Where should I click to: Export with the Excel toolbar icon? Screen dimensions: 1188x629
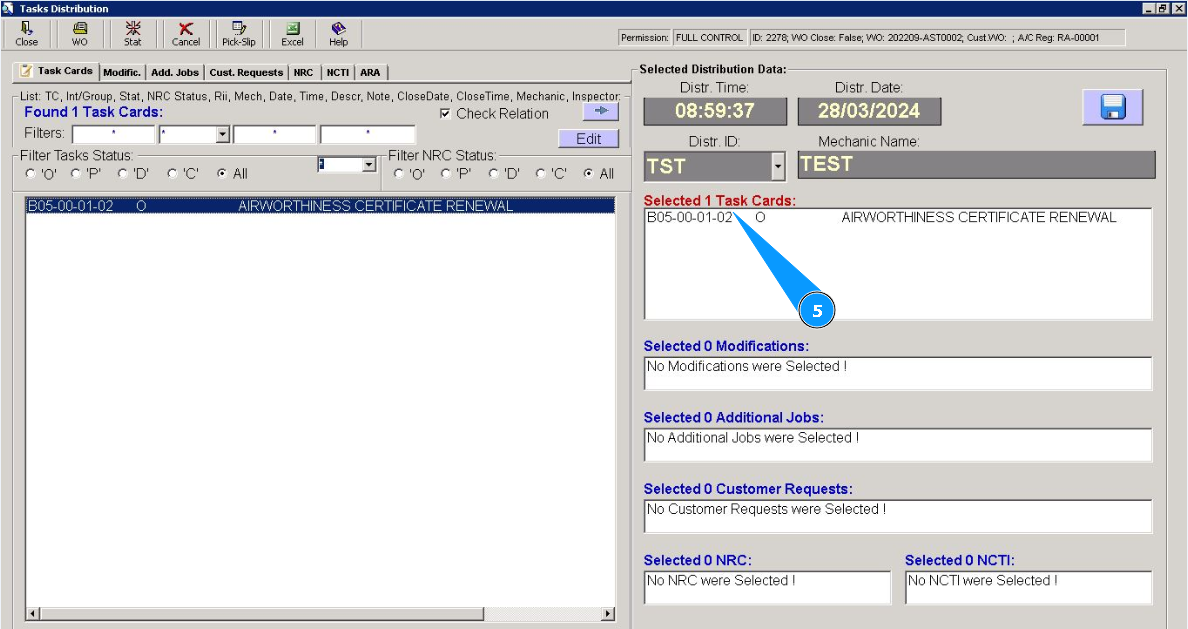[292, 34]
